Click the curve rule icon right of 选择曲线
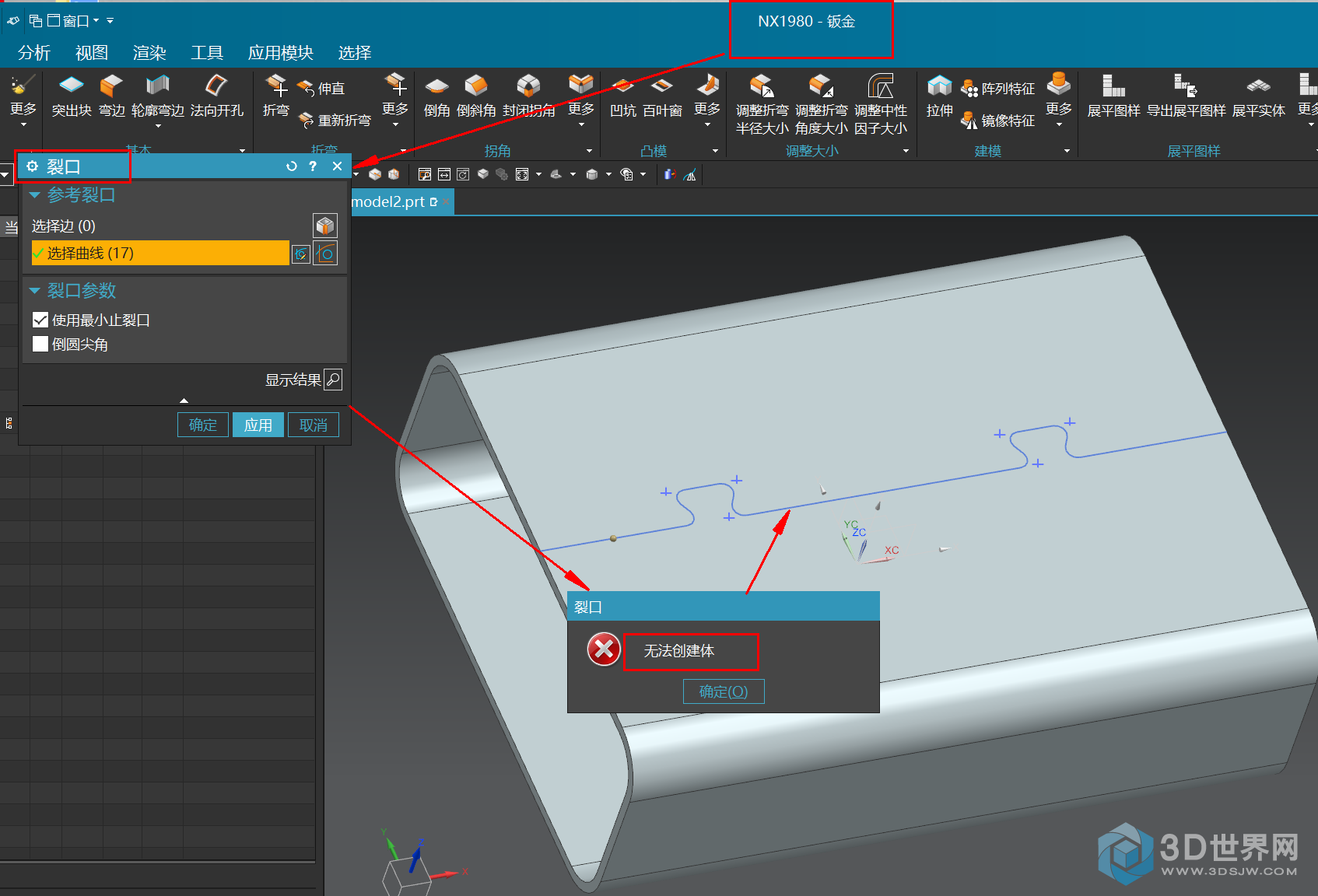 pos(325,253)
